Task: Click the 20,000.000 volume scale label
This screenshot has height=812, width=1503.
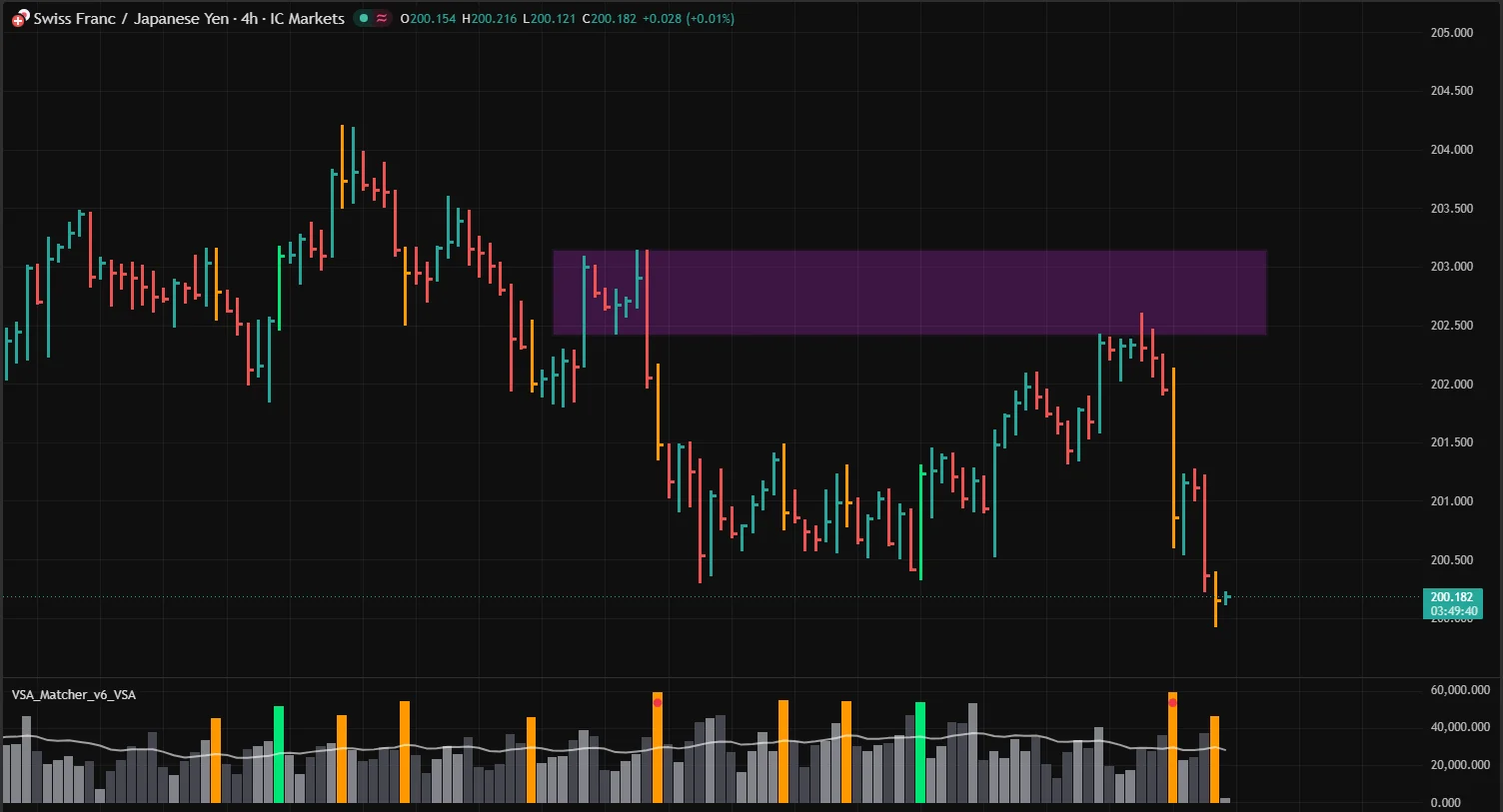Action: tap(1460, 765)
